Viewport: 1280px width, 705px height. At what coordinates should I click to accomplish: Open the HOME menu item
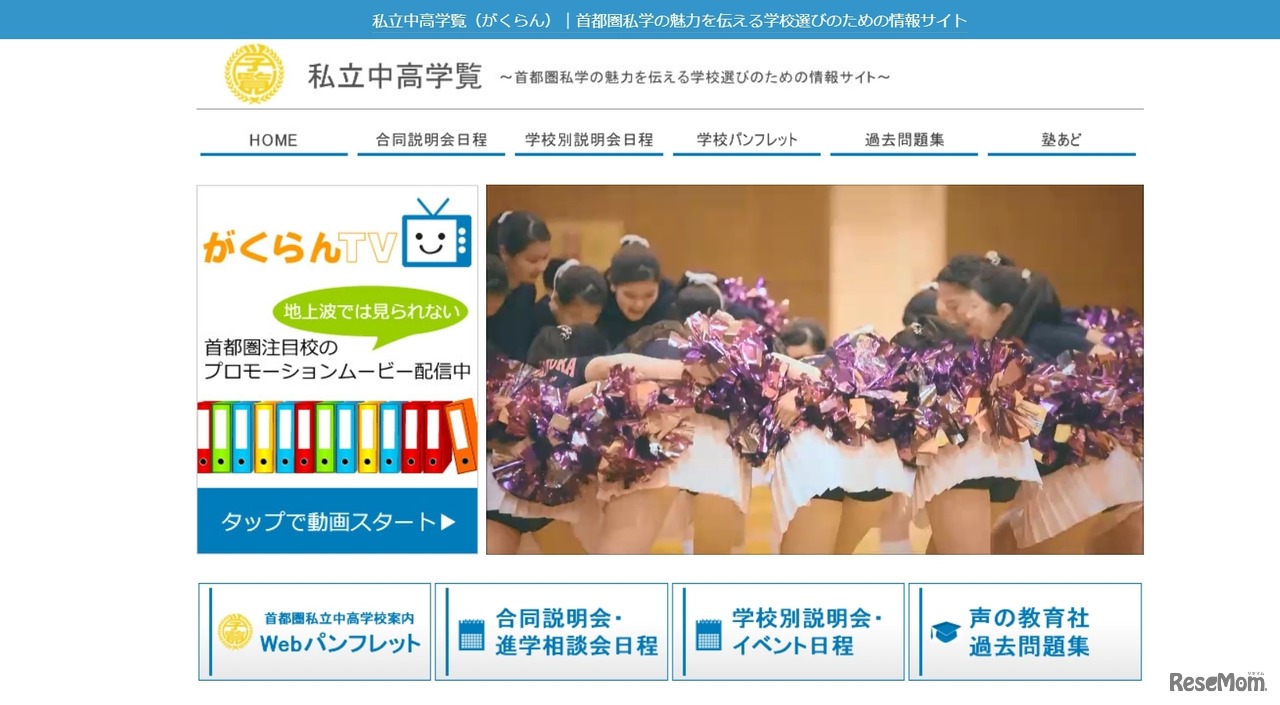click(273, 141)
